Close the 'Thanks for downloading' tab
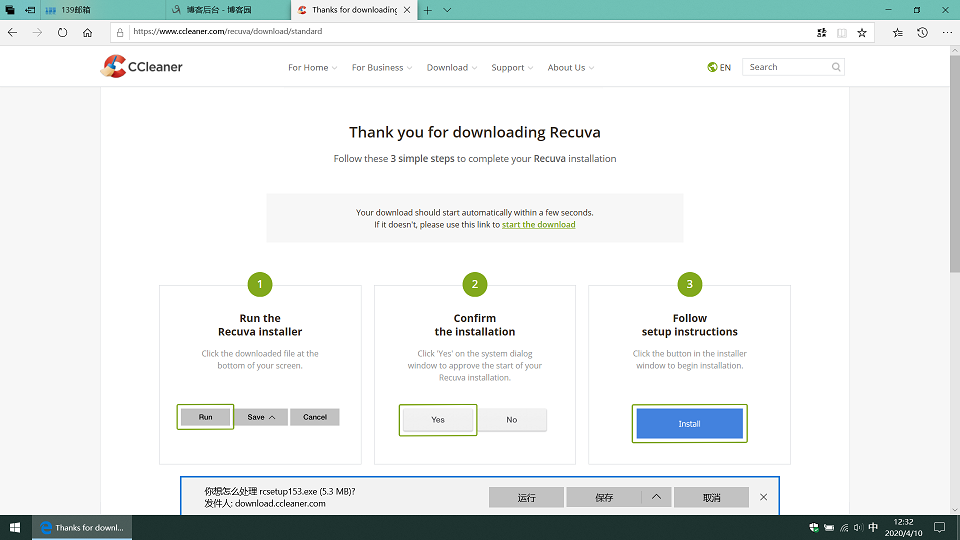 tap(407, 10)
